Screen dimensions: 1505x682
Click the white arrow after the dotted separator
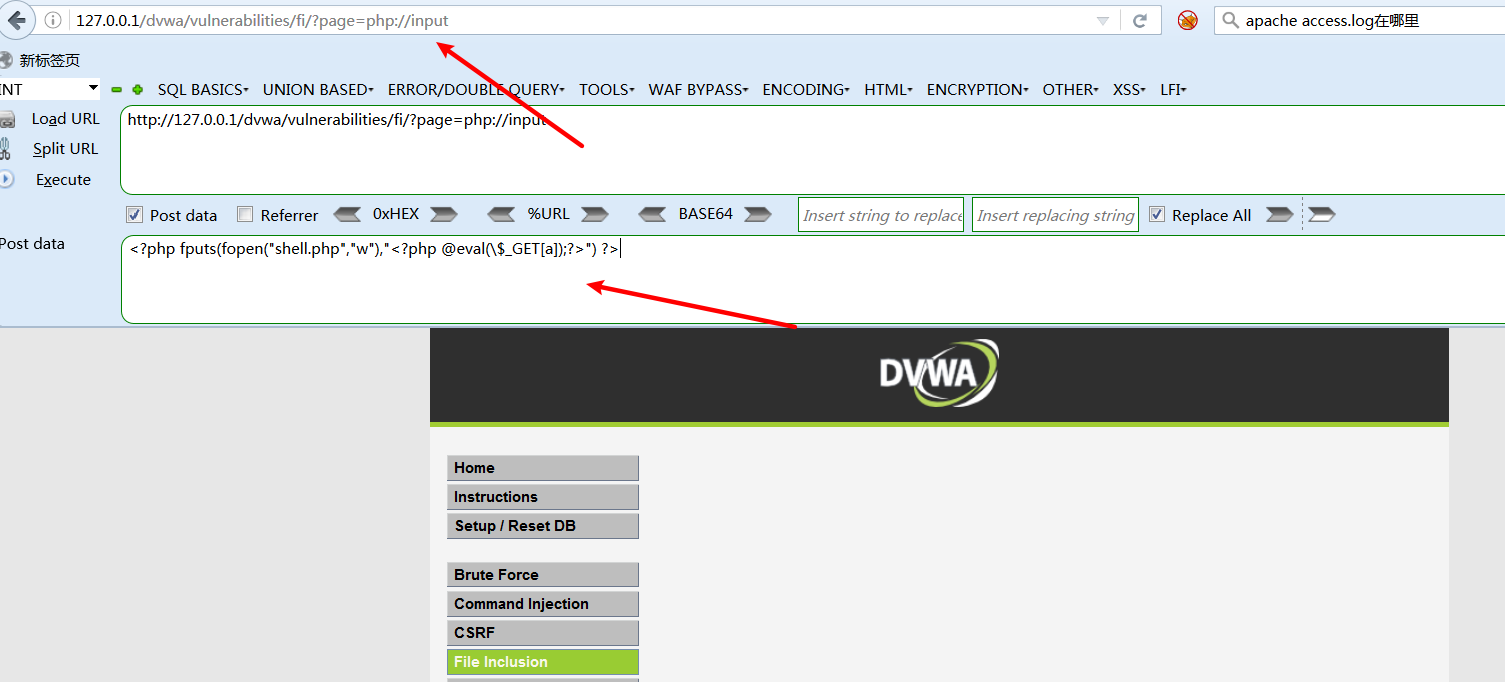1322,214
